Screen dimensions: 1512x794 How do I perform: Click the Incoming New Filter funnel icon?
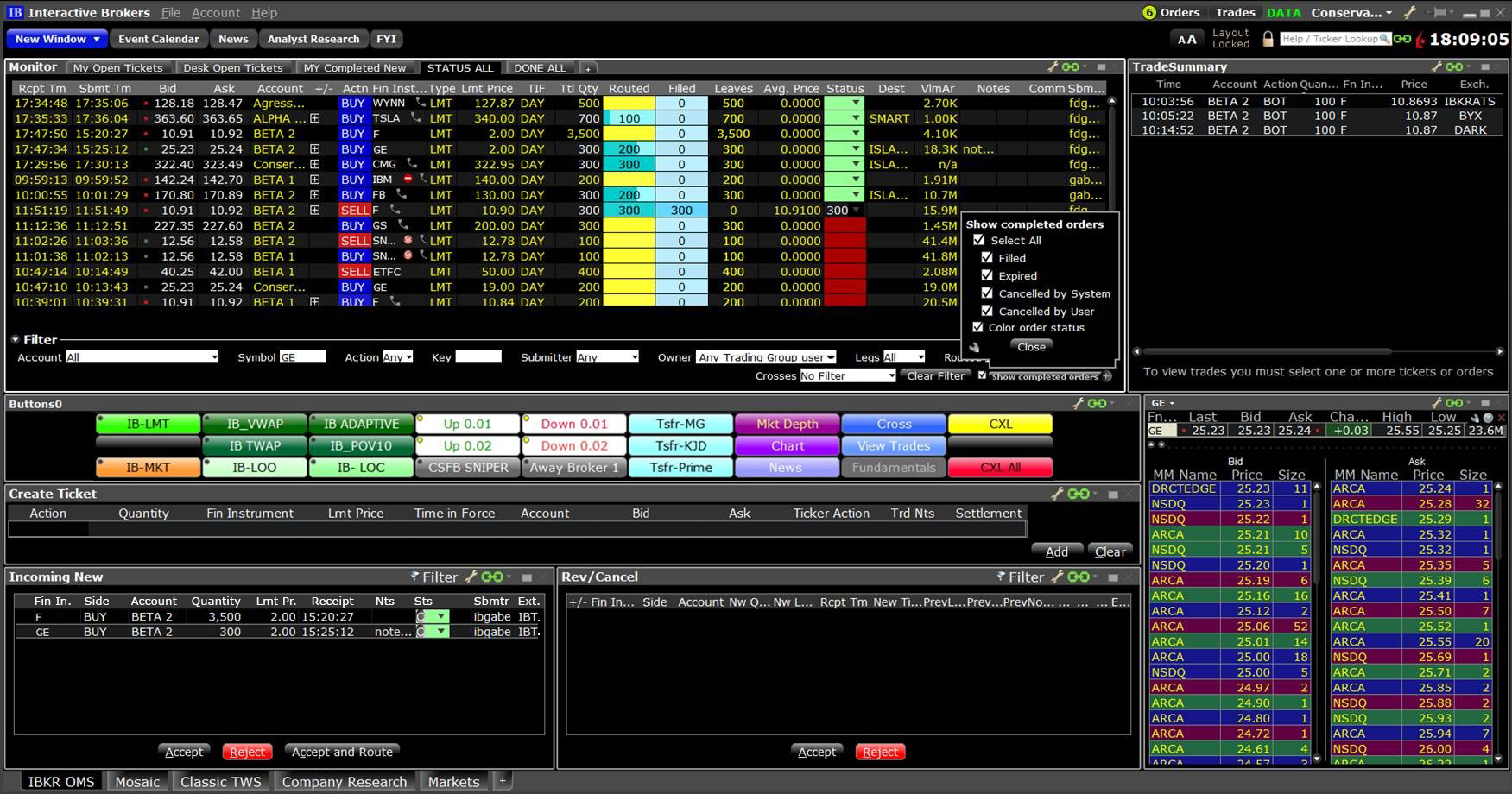[414, 577]
